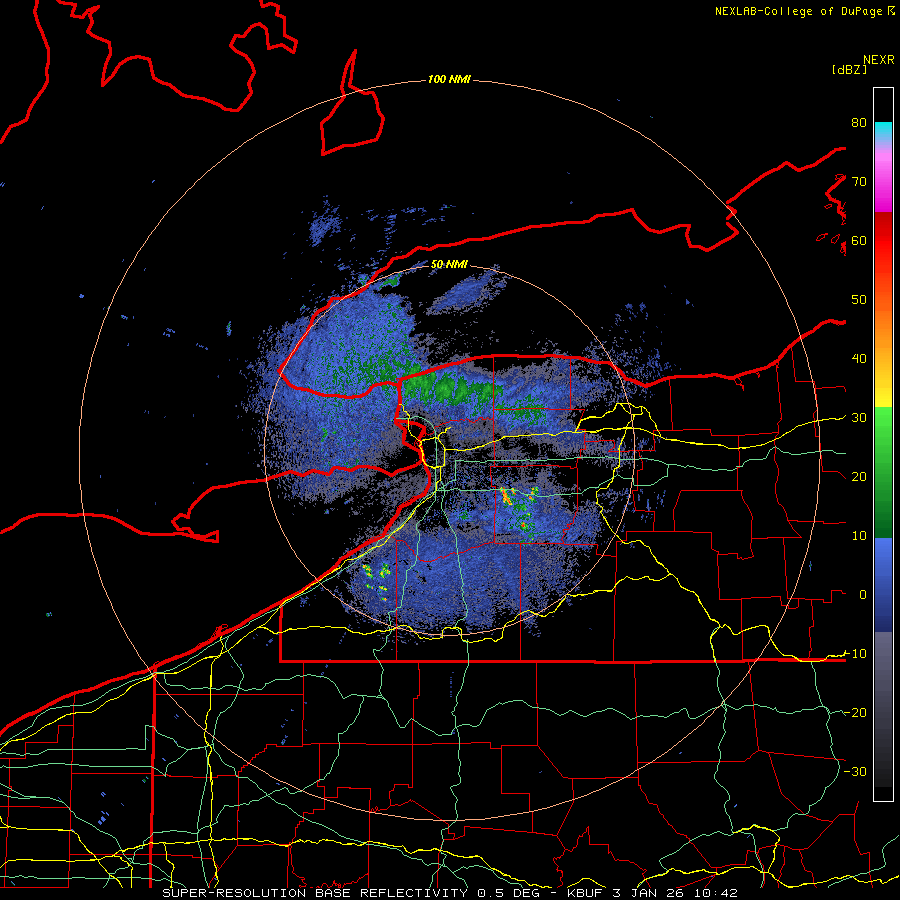The image size is (900, 900).
Task: Click the 50 value on the dBZ scale
Action: [x=859, y=300]
